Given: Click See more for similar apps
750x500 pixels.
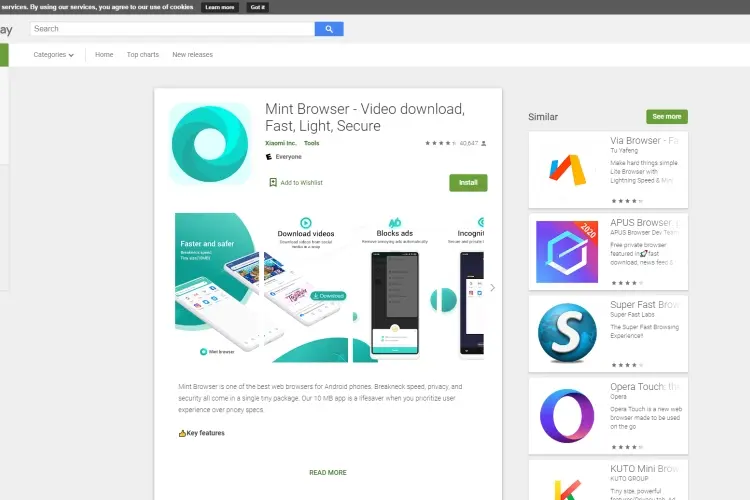Looking at the screenshot, I should coord(667,116).
